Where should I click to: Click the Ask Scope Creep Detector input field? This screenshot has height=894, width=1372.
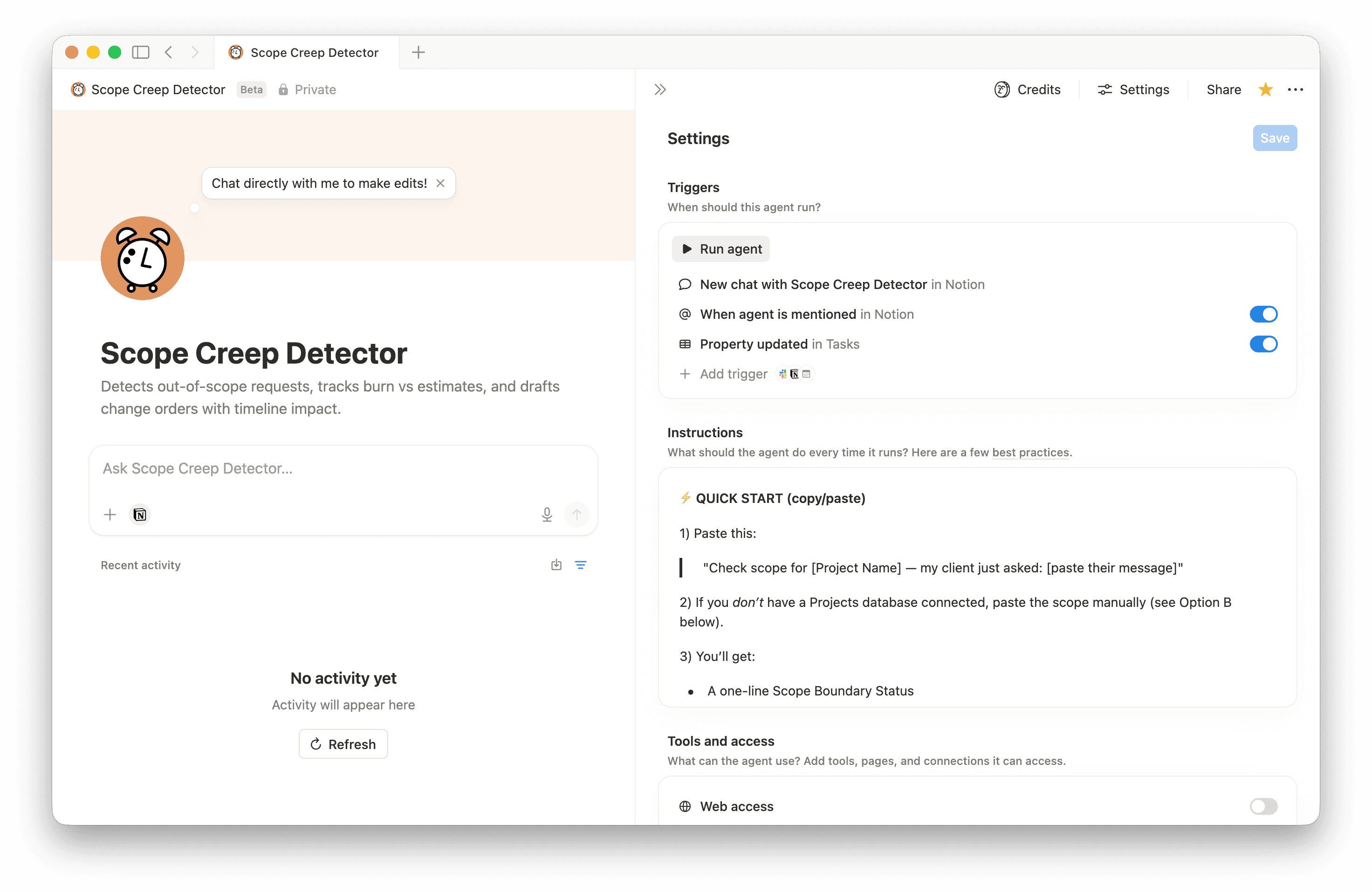(x=343, y=468)
